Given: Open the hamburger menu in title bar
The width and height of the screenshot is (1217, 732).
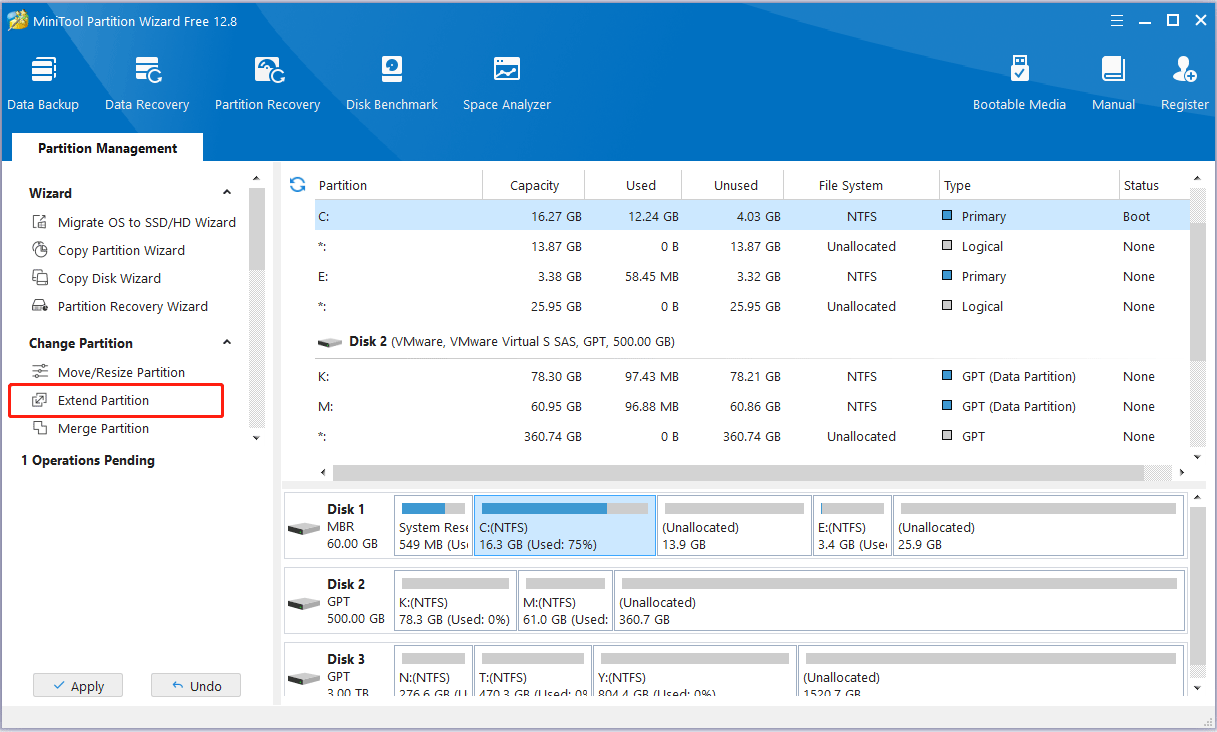Looking at the screenshot, I should point(1117,20).
